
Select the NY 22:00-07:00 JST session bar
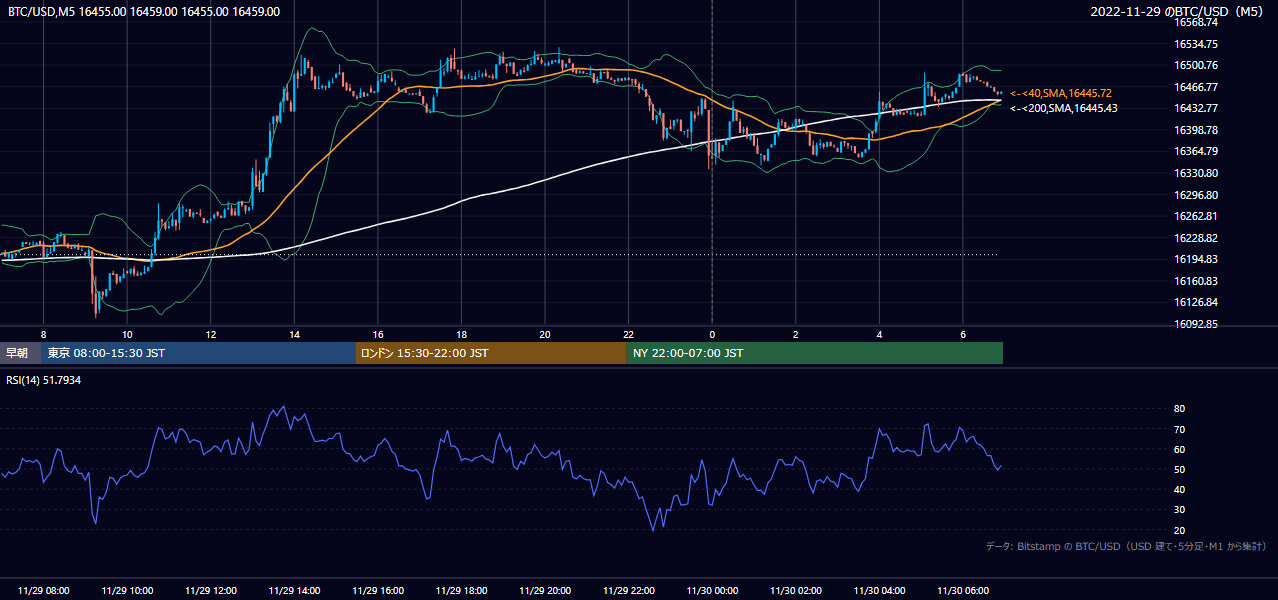point(815,353)
